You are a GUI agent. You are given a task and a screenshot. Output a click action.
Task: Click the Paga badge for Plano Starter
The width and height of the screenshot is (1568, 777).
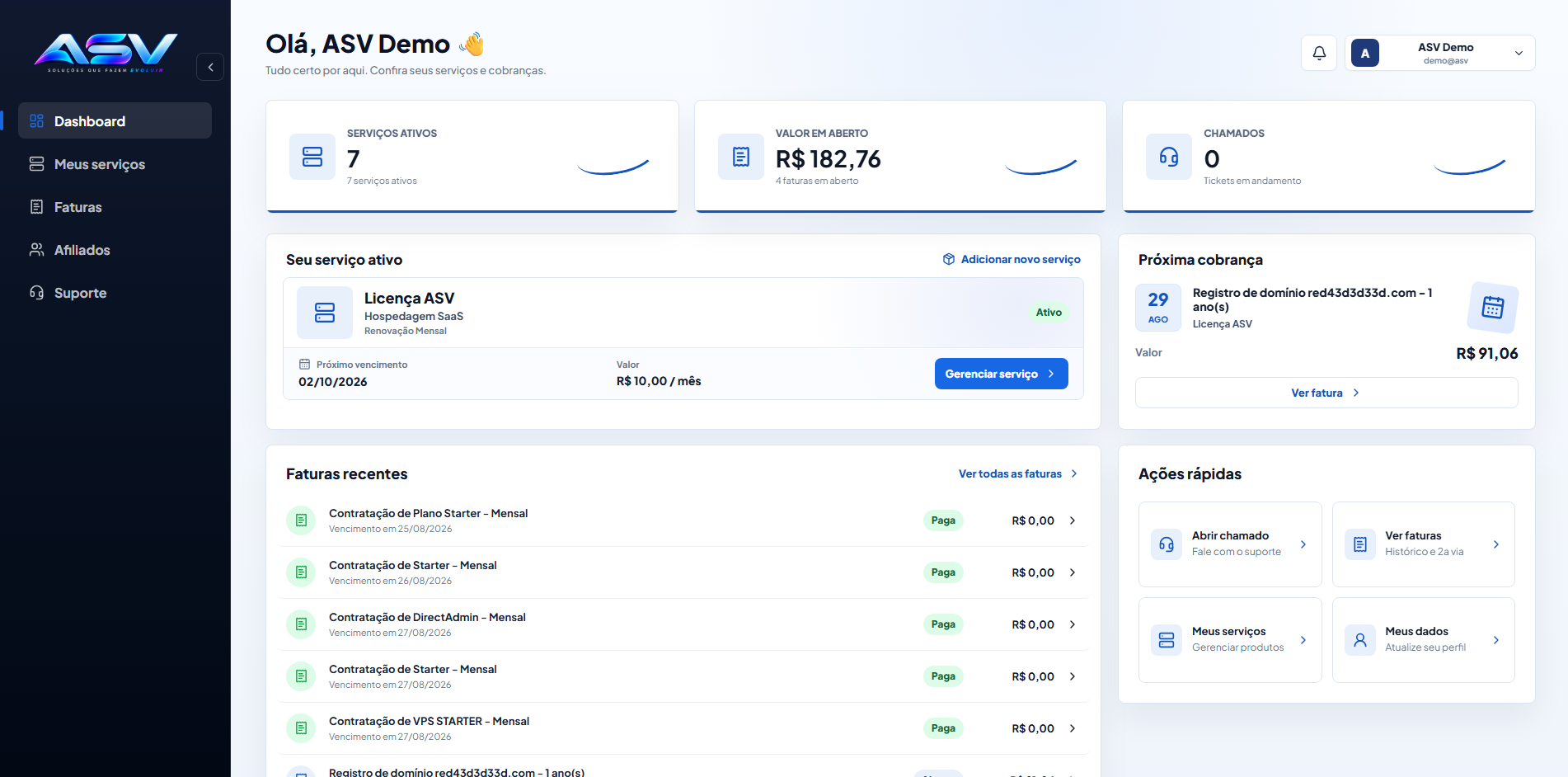point(943,520)
